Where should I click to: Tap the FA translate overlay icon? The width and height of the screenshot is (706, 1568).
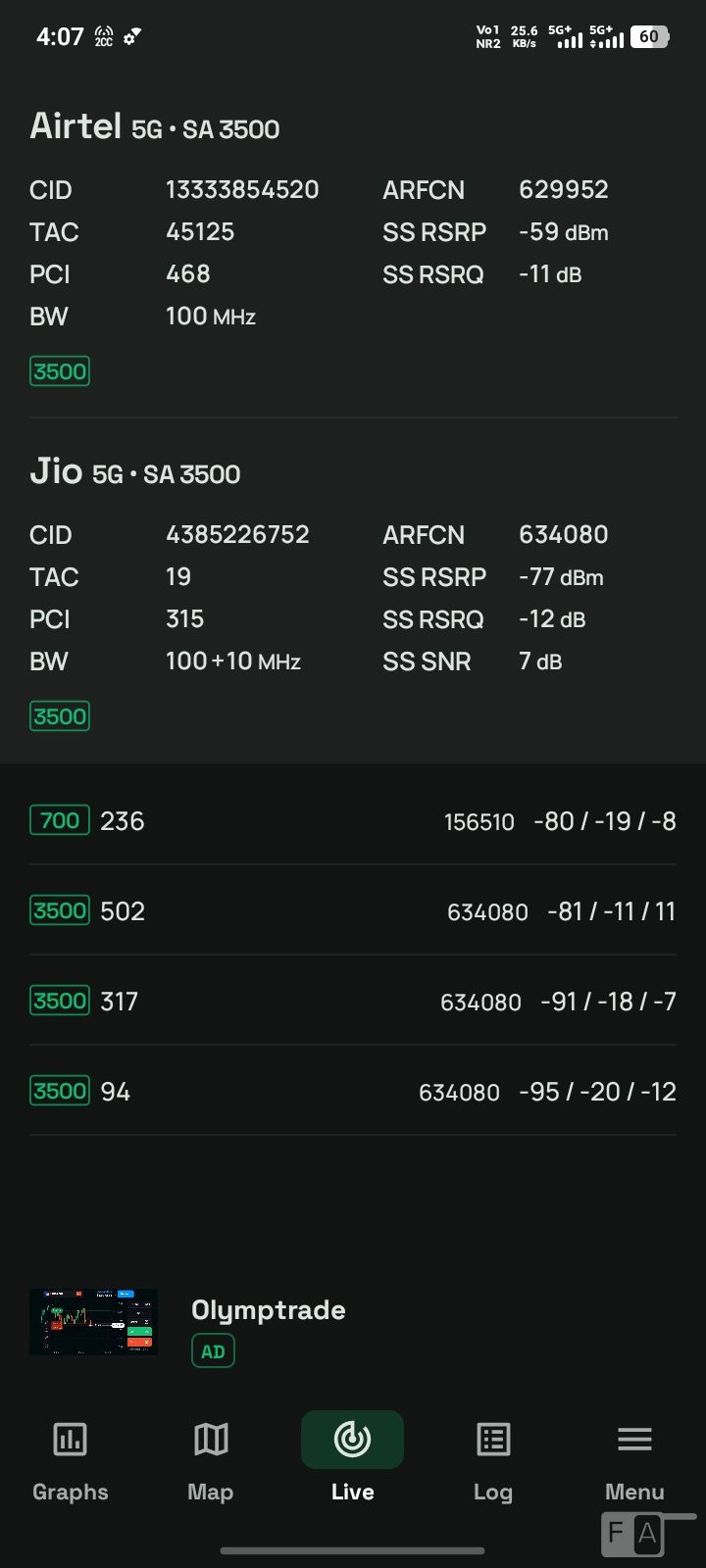point(632,1534)
